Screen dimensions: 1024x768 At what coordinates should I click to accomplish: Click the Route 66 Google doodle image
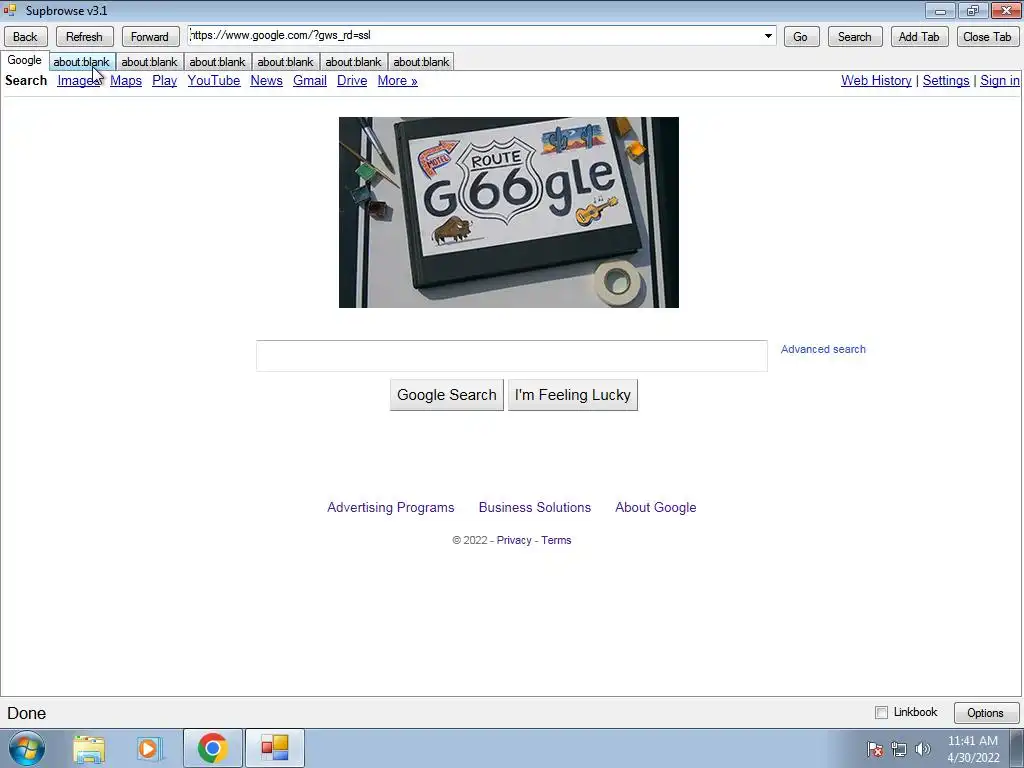(x=509, y=212)
